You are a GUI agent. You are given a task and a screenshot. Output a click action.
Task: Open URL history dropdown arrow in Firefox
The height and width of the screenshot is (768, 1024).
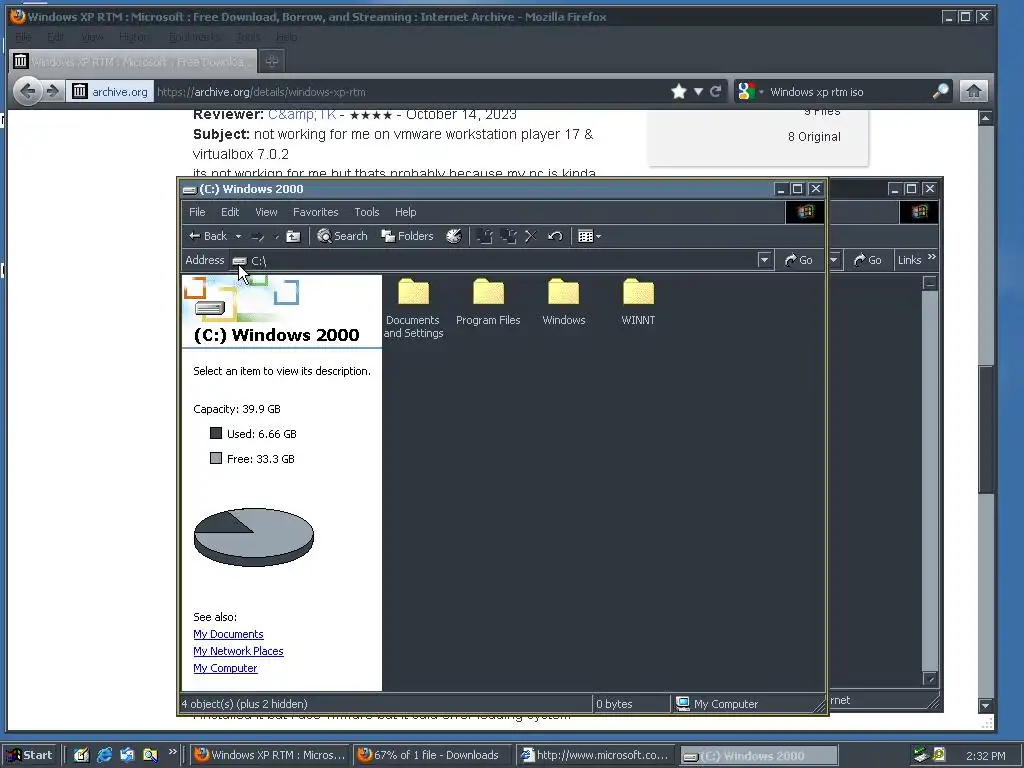pos(698,91)
